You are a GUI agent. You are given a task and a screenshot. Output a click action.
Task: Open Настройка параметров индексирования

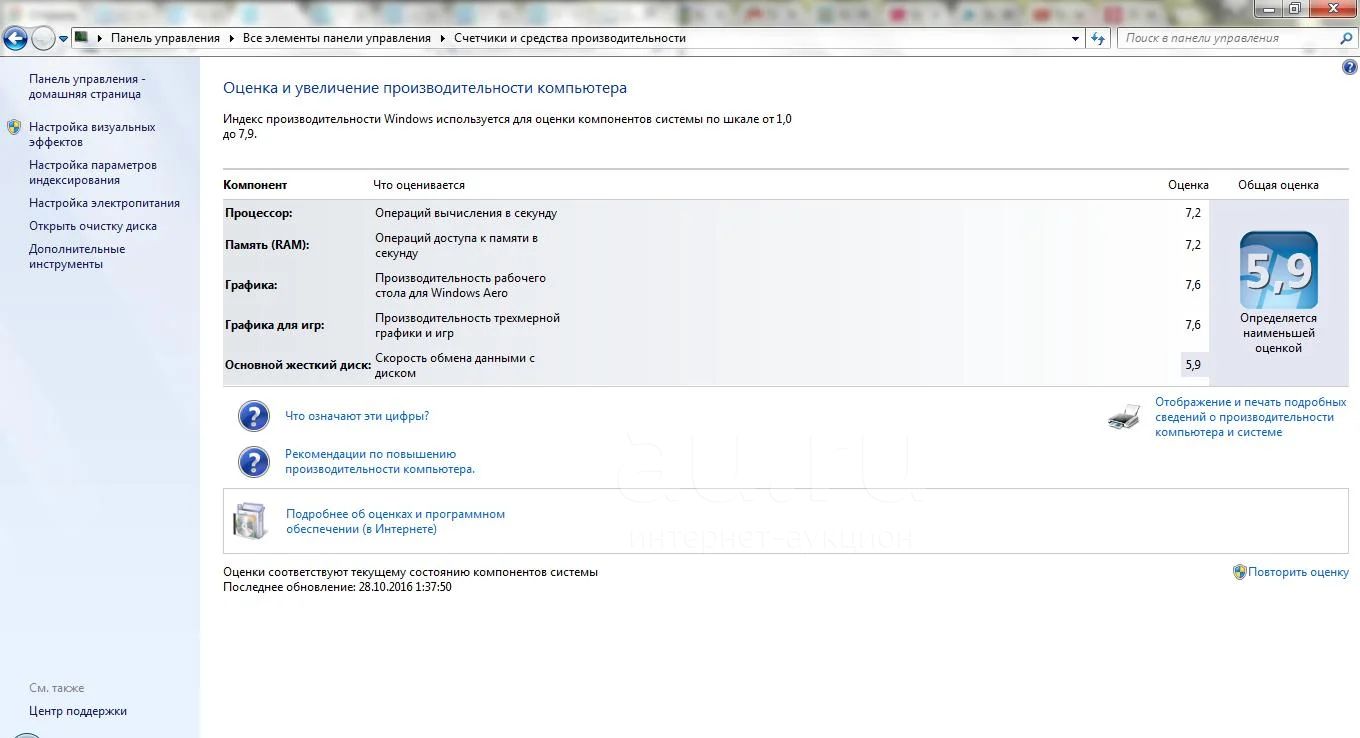tap(93, 172)
